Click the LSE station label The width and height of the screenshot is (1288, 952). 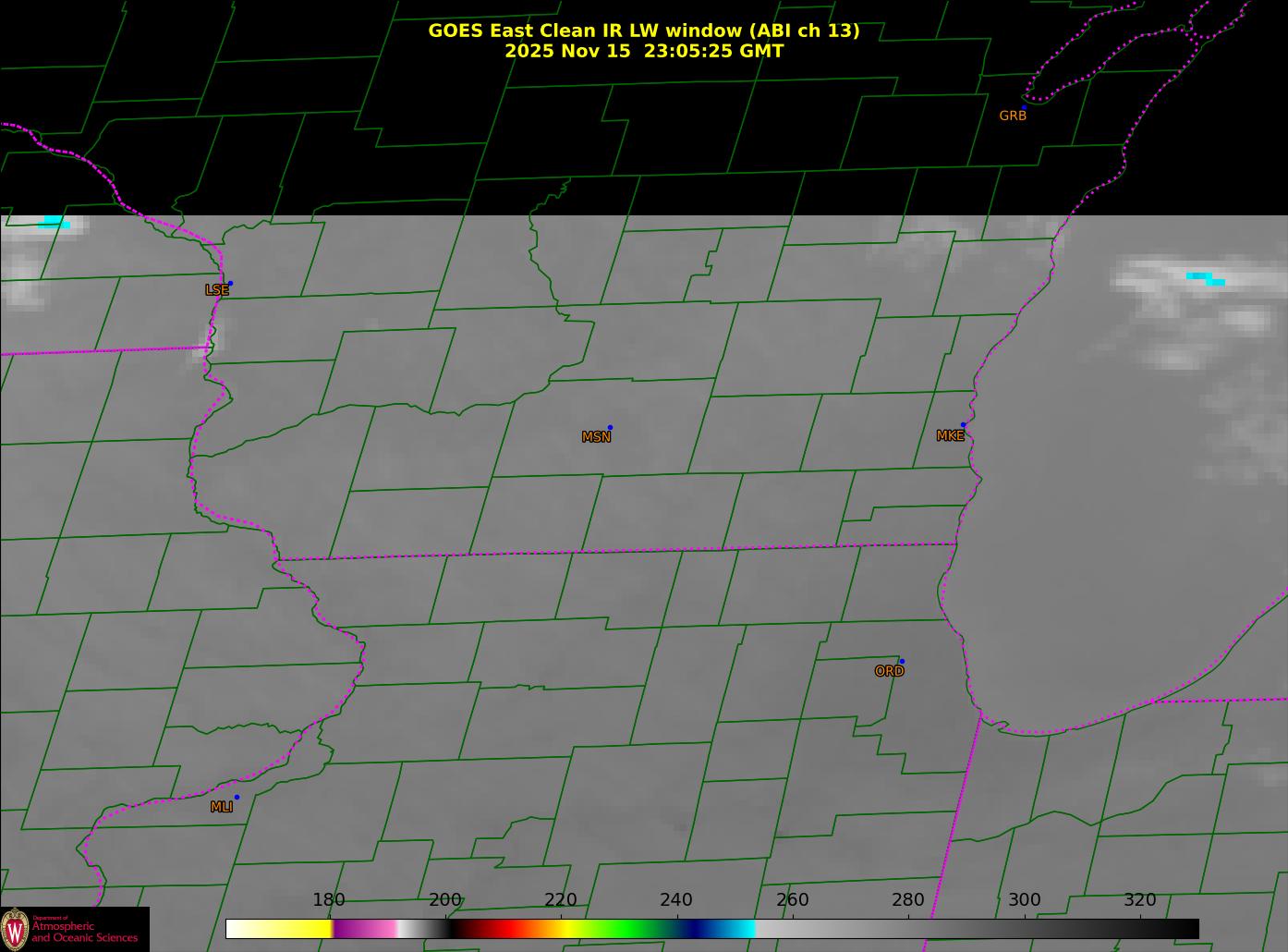point(216,290)
